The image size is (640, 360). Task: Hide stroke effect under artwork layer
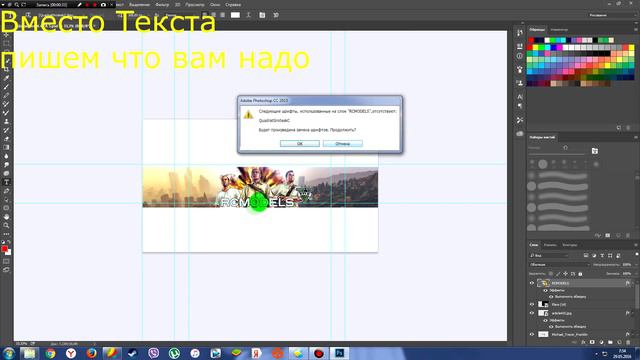tap(551, 327)
